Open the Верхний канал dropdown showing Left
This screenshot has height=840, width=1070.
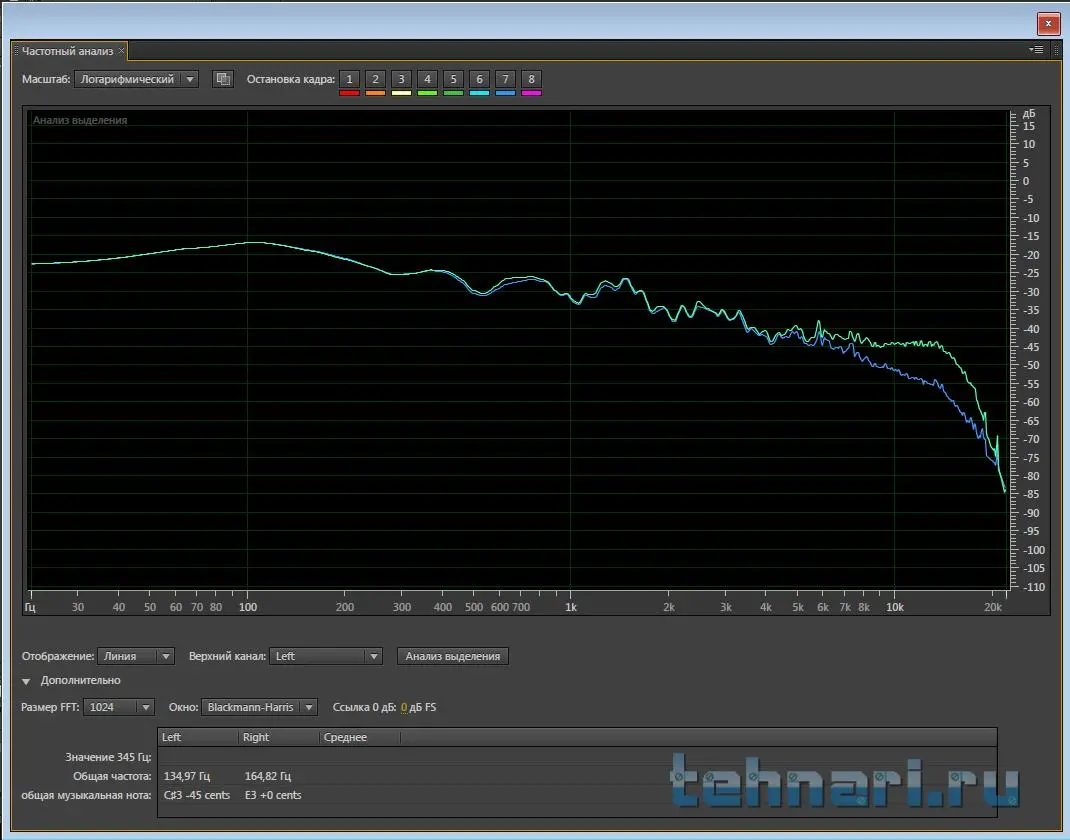326,656
